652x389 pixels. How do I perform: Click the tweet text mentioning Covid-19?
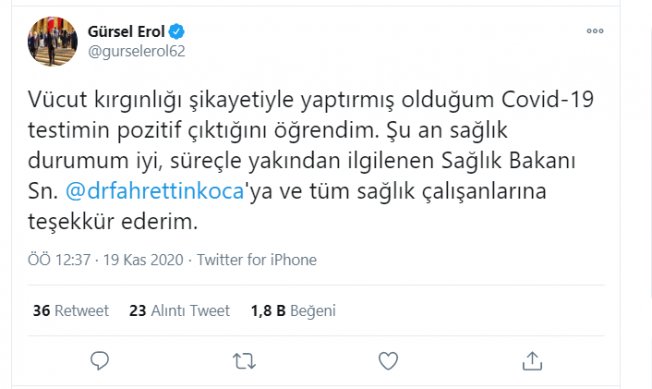311,160
